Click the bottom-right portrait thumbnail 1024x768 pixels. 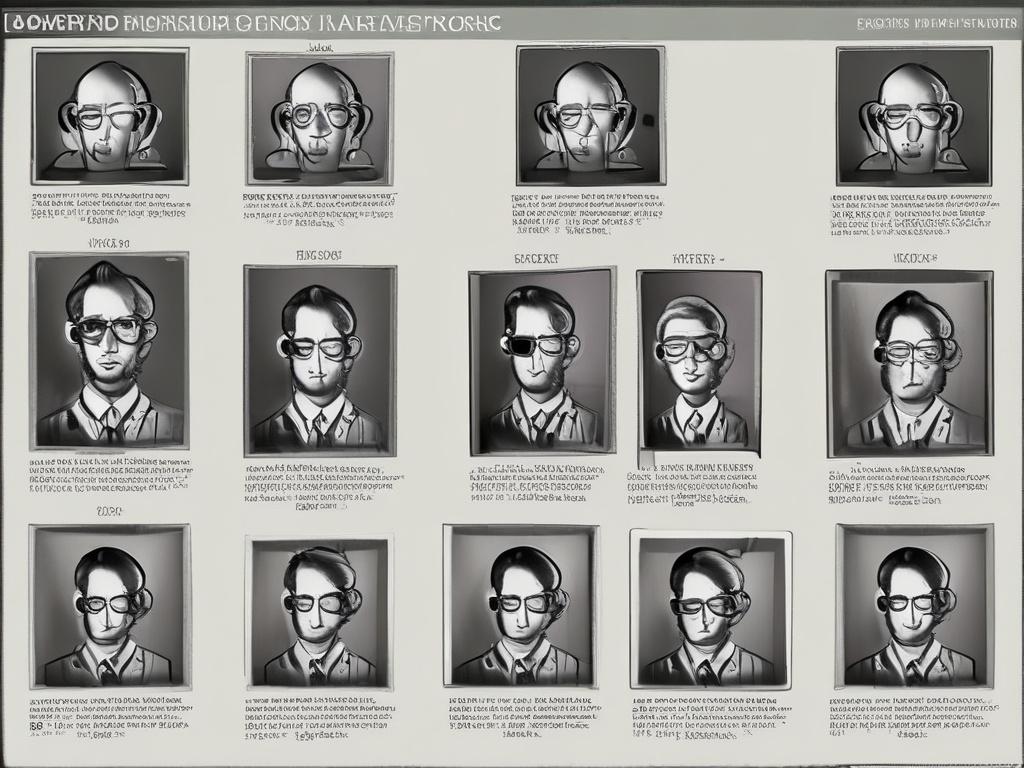pos(914,607)
